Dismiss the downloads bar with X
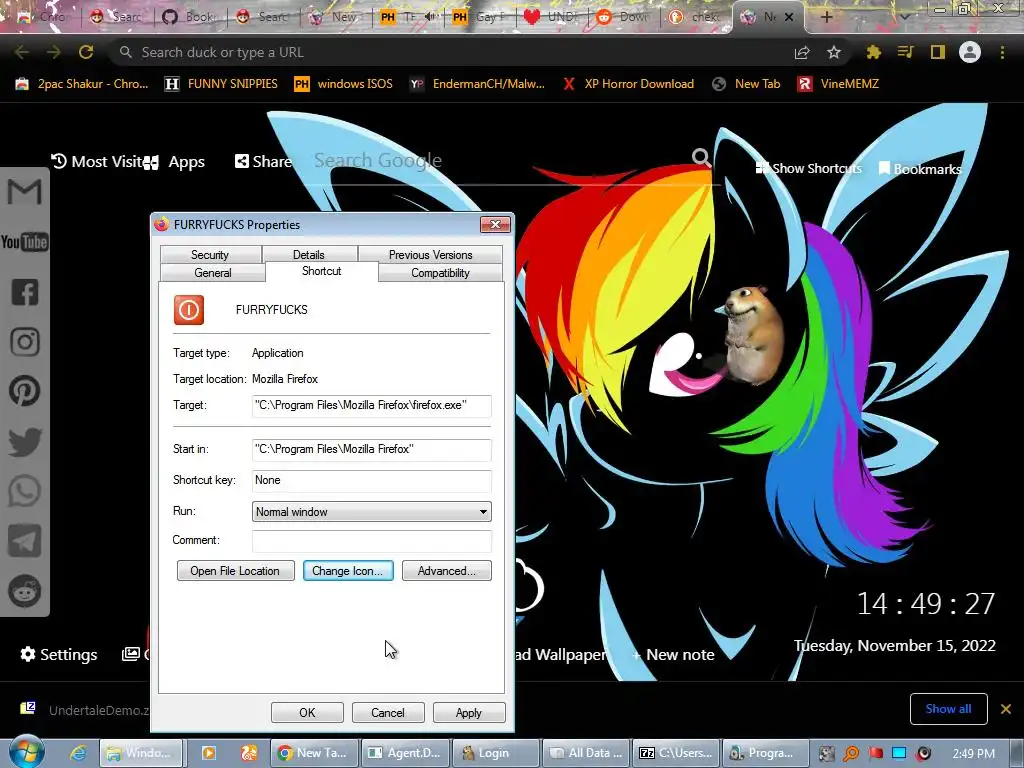1024x768 pixels. (1006, 709)
